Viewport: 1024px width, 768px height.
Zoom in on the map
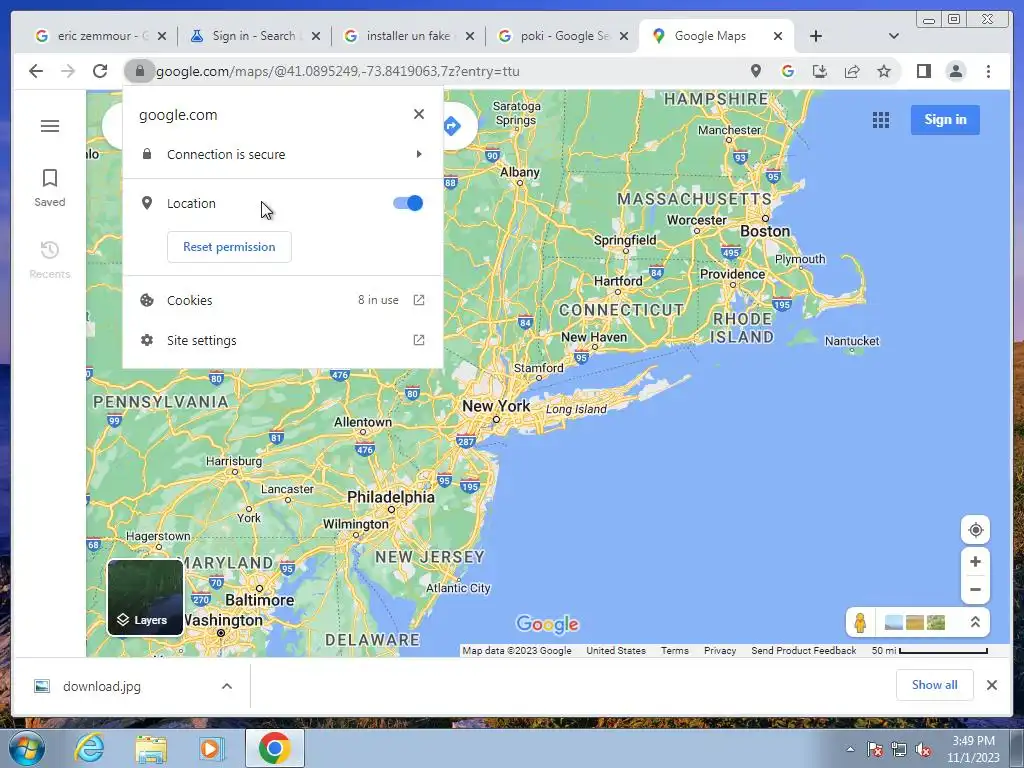click(975, 562)
